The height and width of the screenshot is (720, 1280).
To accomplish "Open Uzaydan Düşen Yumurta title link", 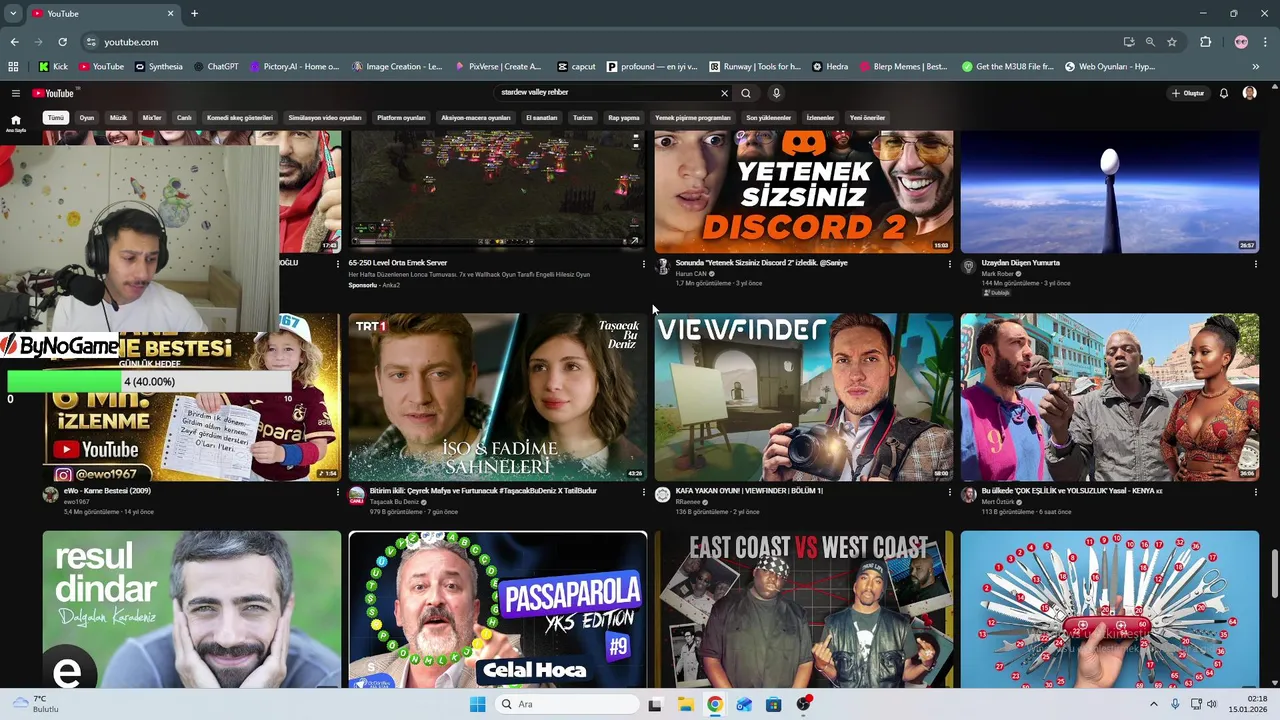I will 1020,263.
